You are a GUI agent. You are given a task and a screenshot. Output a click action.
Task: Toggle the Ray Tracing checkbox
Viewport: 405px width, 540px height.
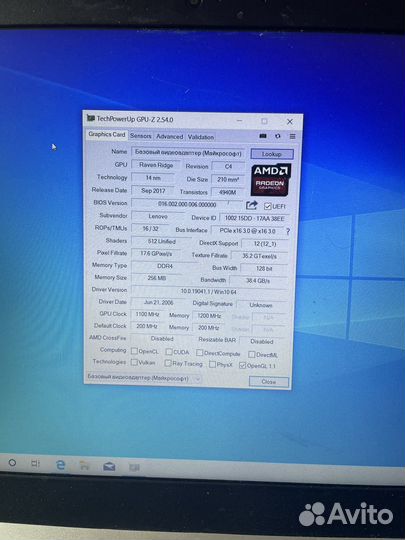[x=168, y=363]
